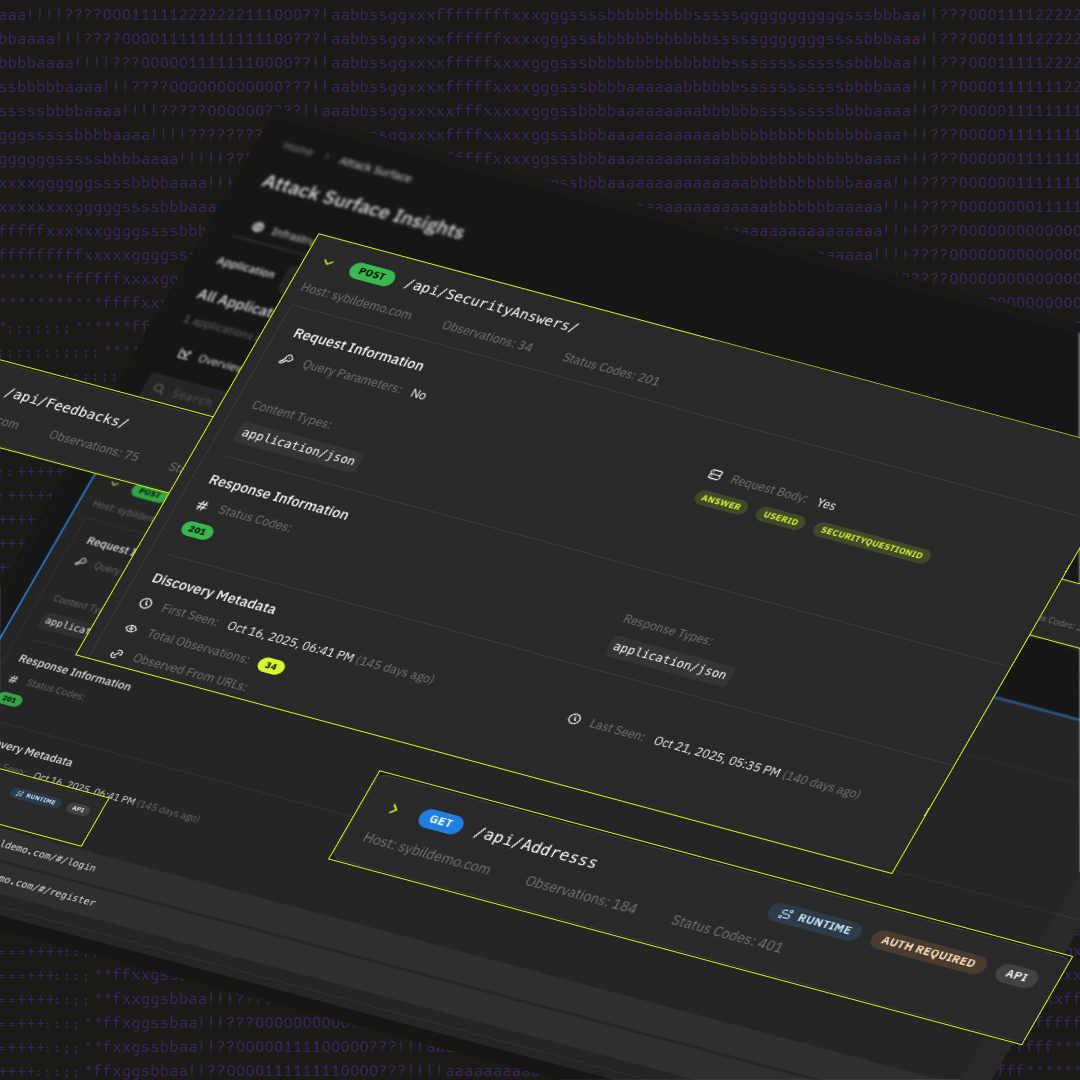The image size is (1080, 1080).
Task: Select "Host: sybildemo.com" under /api/SecurityAnswers/
Action: tap(356, 302)
